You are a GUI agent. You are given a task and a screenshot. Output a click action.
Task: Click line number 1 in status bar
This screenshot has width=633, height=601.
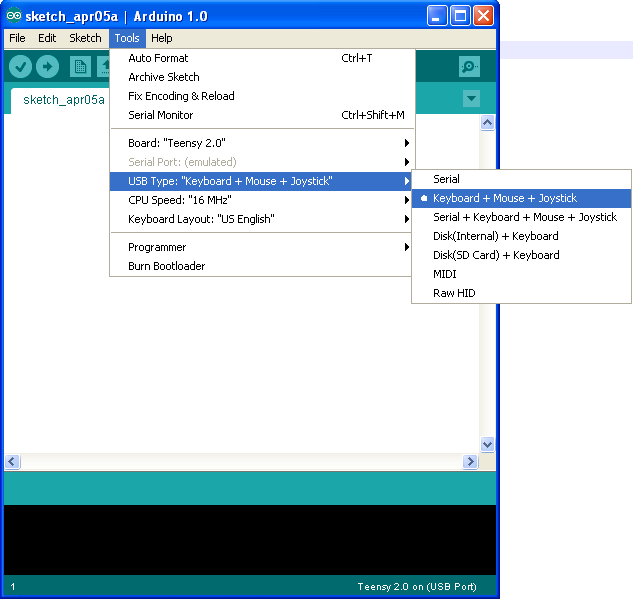click(13, 586)
